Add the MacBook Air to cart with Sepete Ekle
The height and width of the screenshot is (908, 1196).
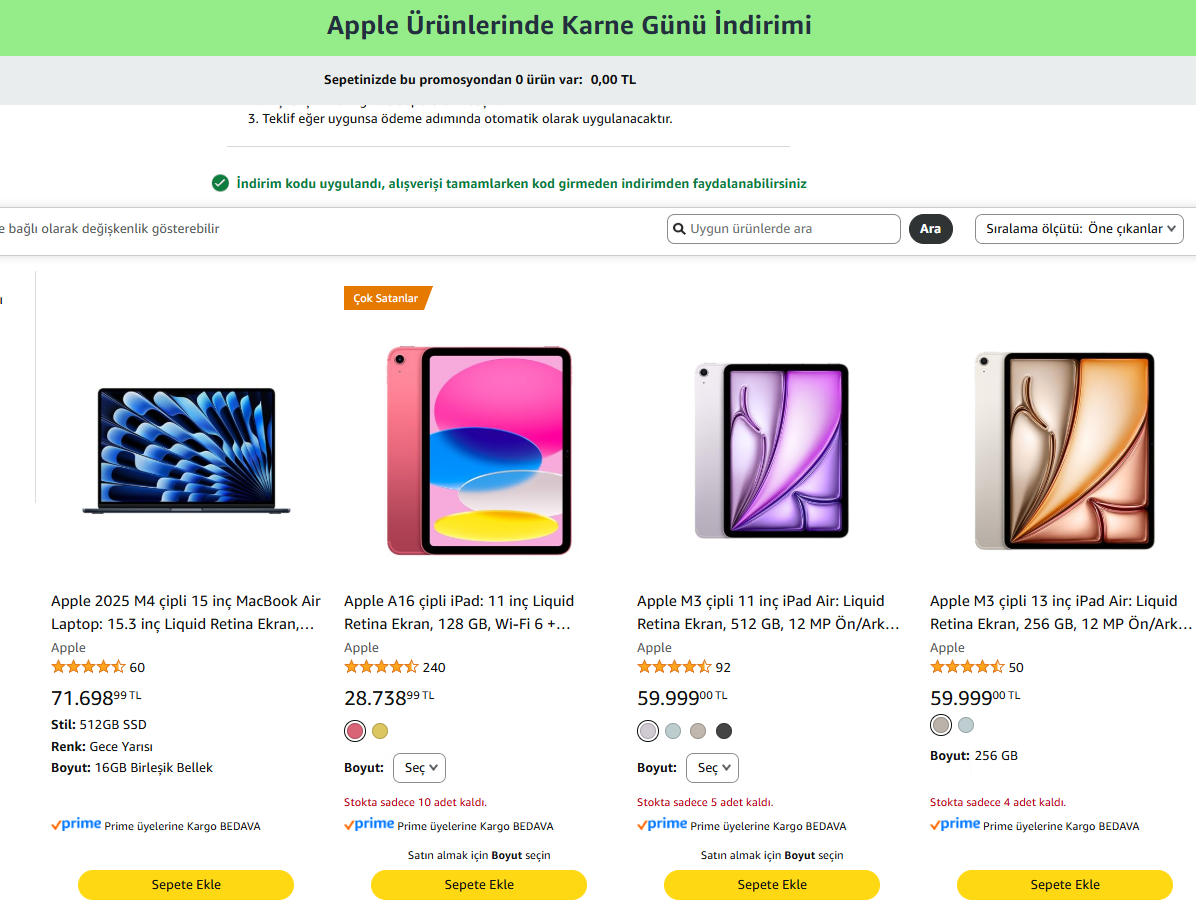pos(186,885)
